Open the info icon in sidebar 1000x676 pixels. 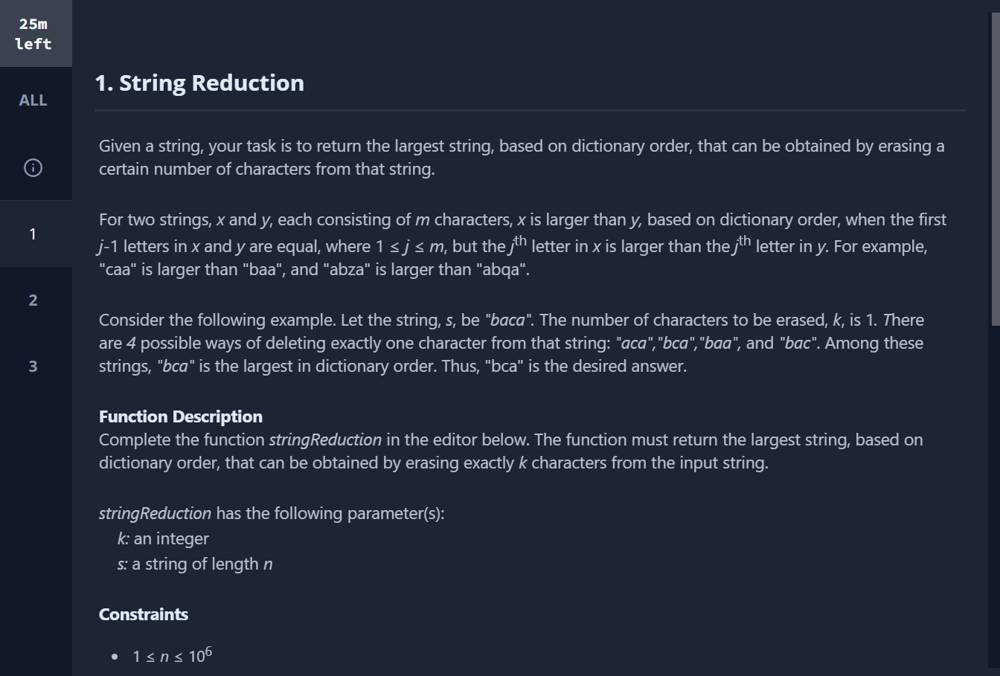[x=33, y=168]
